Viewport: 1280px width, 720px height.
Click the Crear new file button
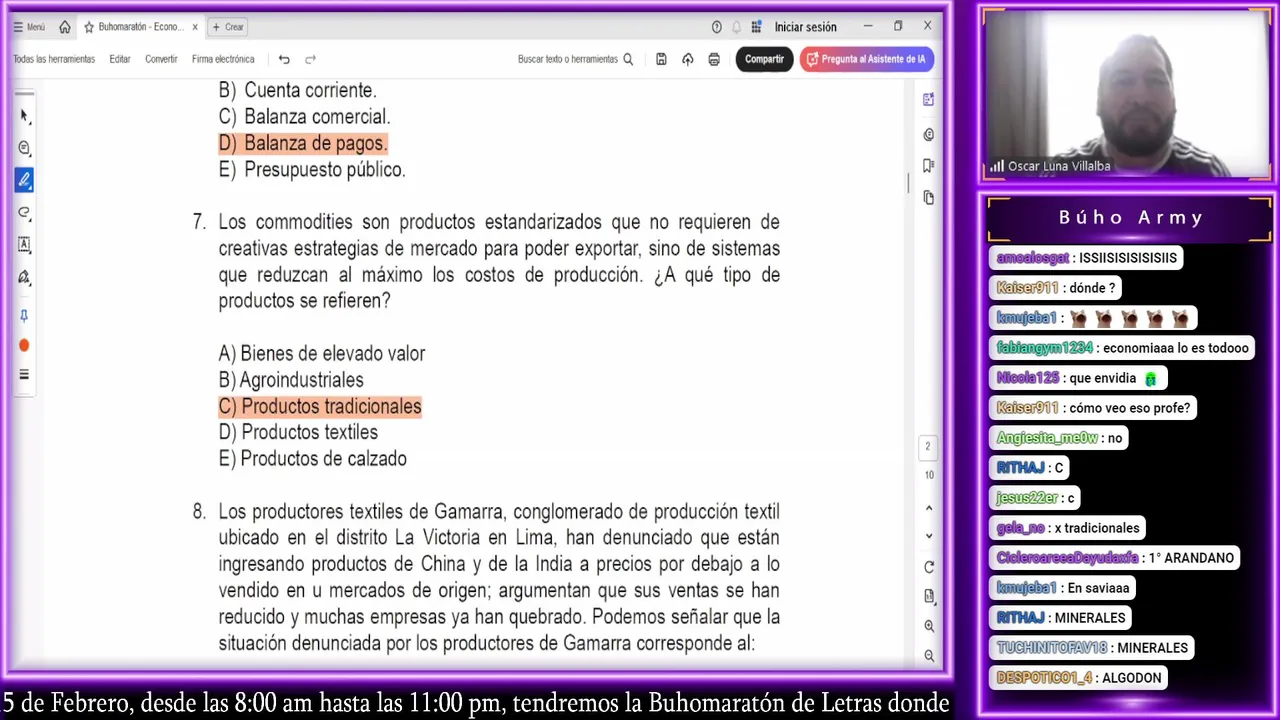[x=228, y=27]
